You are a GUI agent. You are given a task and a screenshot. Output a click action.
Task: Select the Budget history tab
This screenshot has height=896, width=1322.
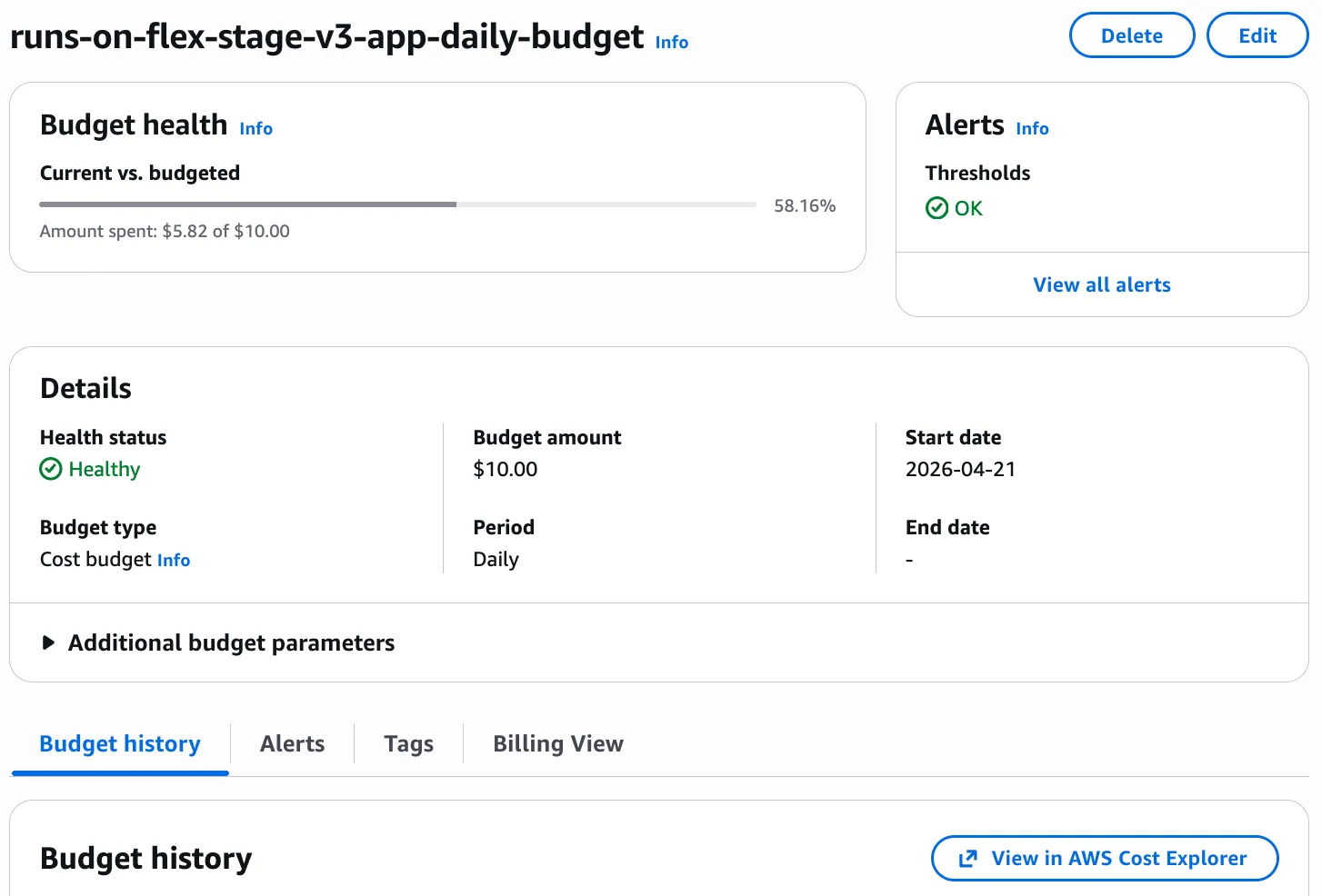(x=120, y=743)
